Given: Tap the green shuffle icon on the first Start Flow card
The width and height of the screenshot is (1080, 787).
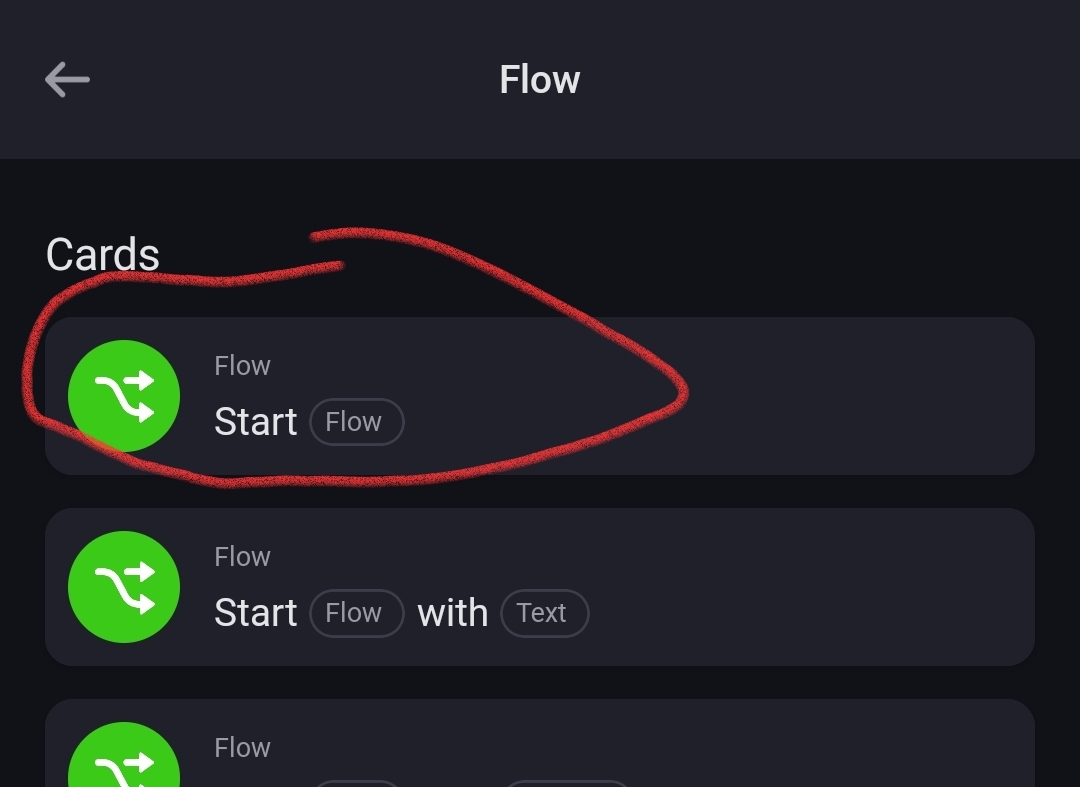Looking at the screenshot, I should [x=124, y=396].
